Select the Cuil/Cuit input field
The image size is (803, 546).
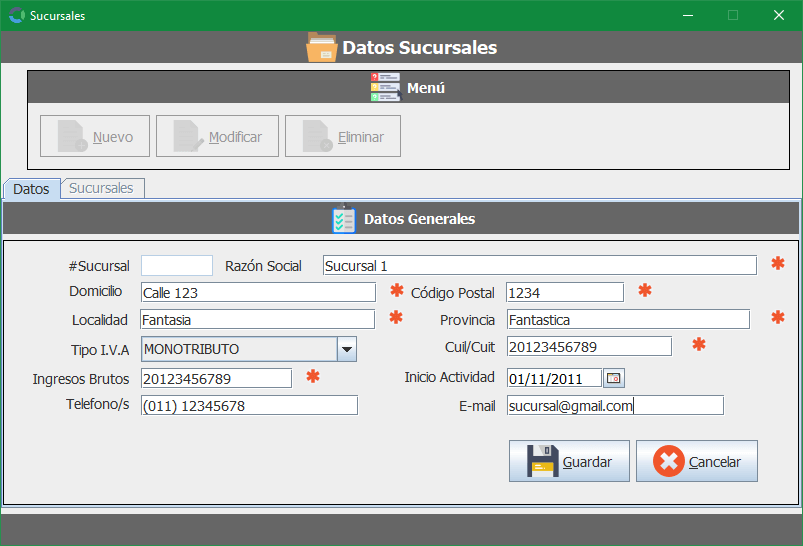pos(588,346)
